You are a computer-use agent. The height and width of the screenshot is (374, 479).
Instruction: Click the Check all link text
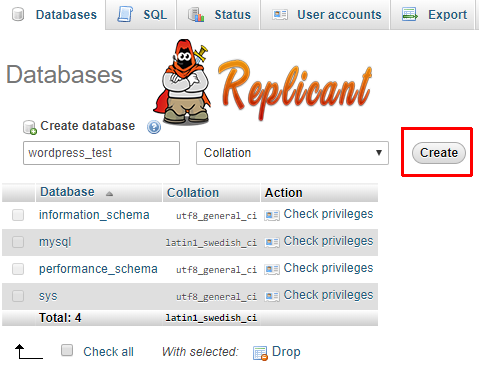108,352
